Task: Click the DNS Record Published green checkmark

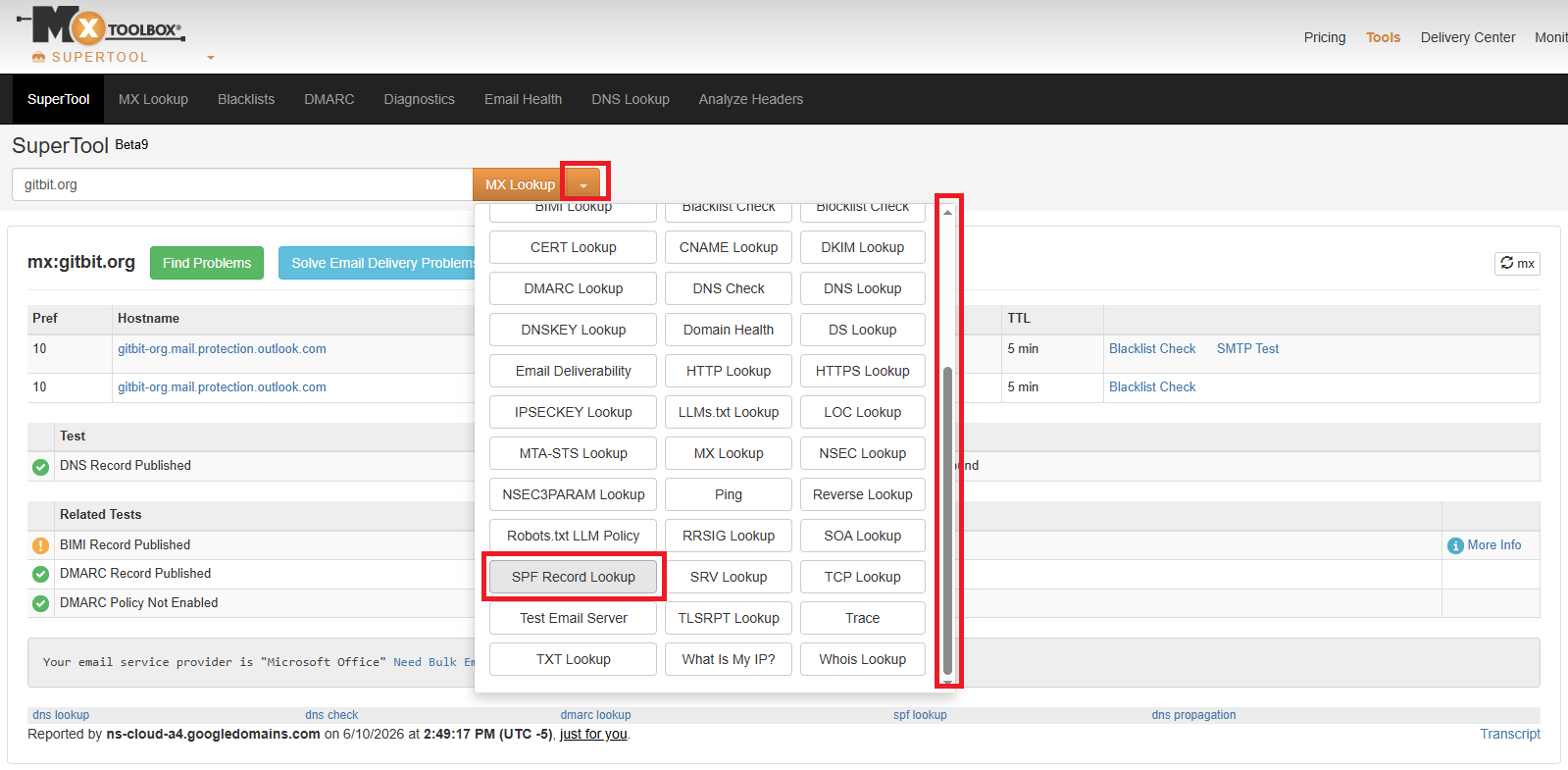Action: pyautogui.click(x=40, y=467)
